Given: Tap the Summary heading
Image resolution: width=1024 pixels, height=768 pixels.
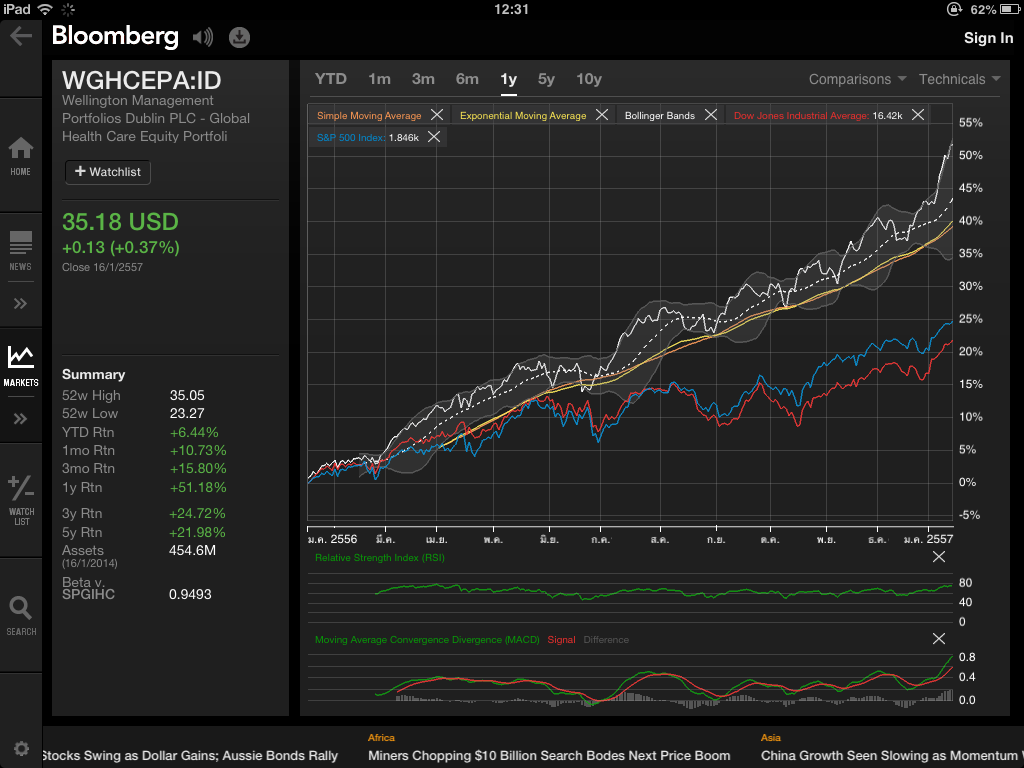Looking at the screenshot, I should [x=93, y=374].
